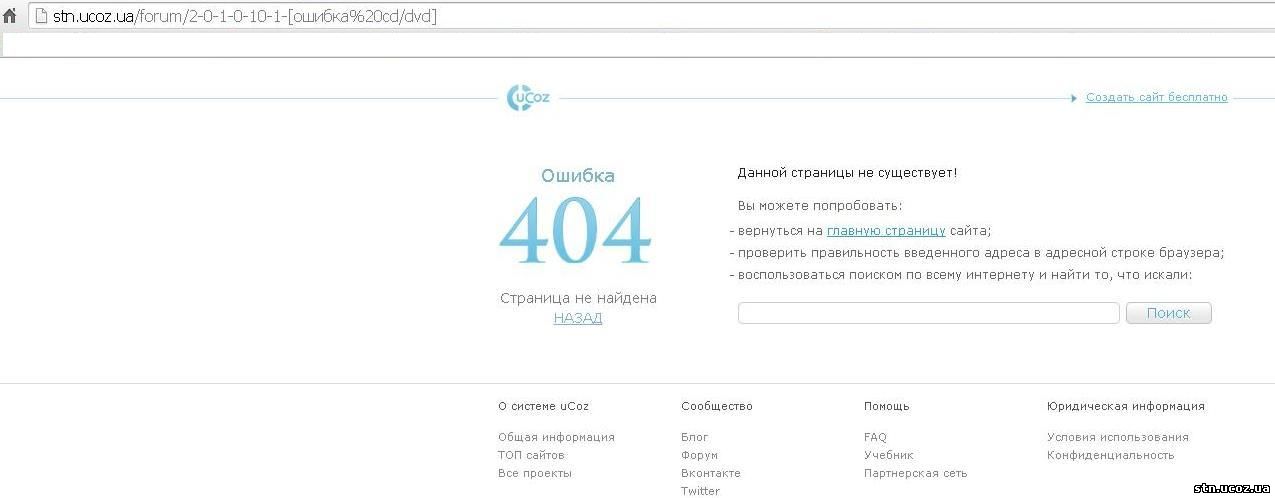Viewport: 1275px width, 498px height.
Task: Open the Twitter footer link
Action: pos(700,491)
